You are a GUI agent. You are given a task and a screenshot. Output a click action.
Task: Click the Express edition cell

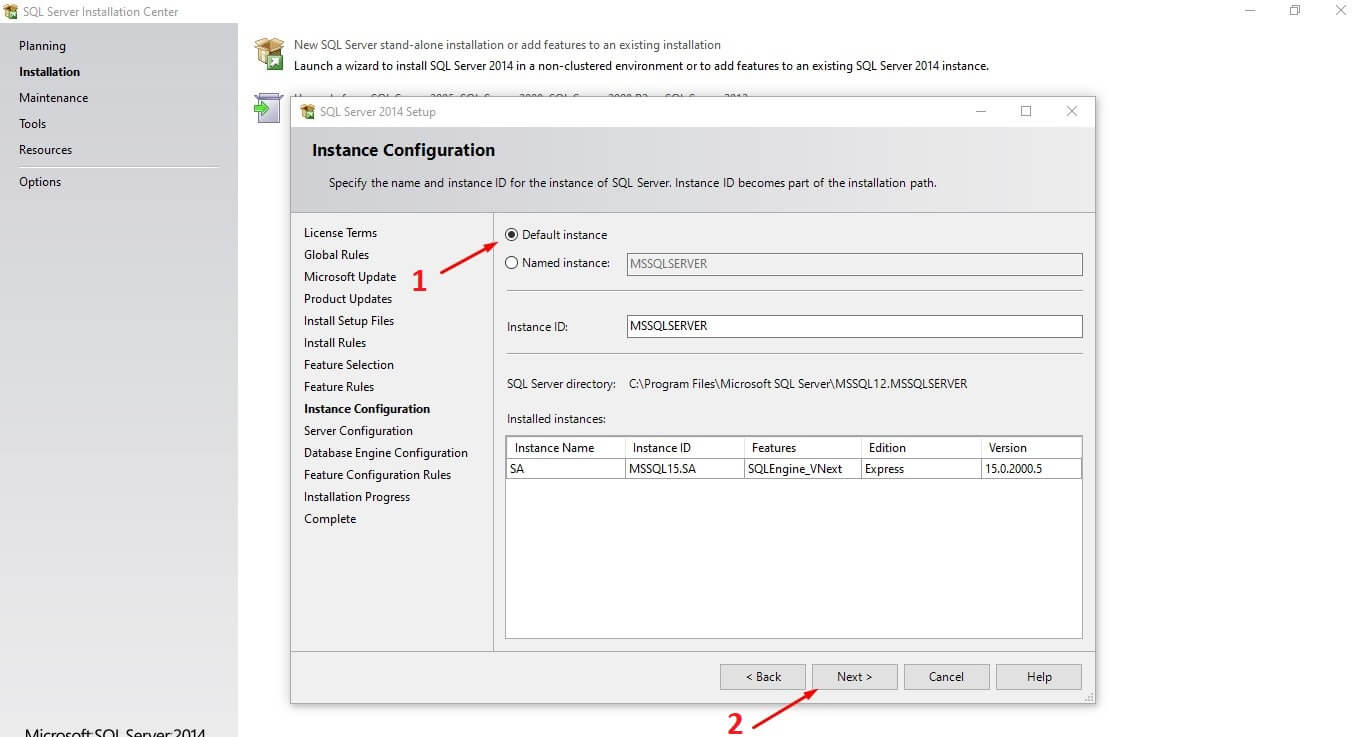(922, 469)
